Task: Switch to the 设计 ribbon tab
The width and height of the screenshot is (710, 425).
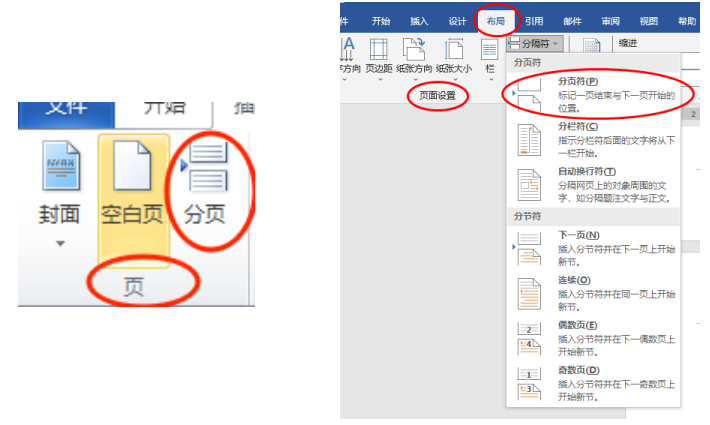Action: (457, 21)
